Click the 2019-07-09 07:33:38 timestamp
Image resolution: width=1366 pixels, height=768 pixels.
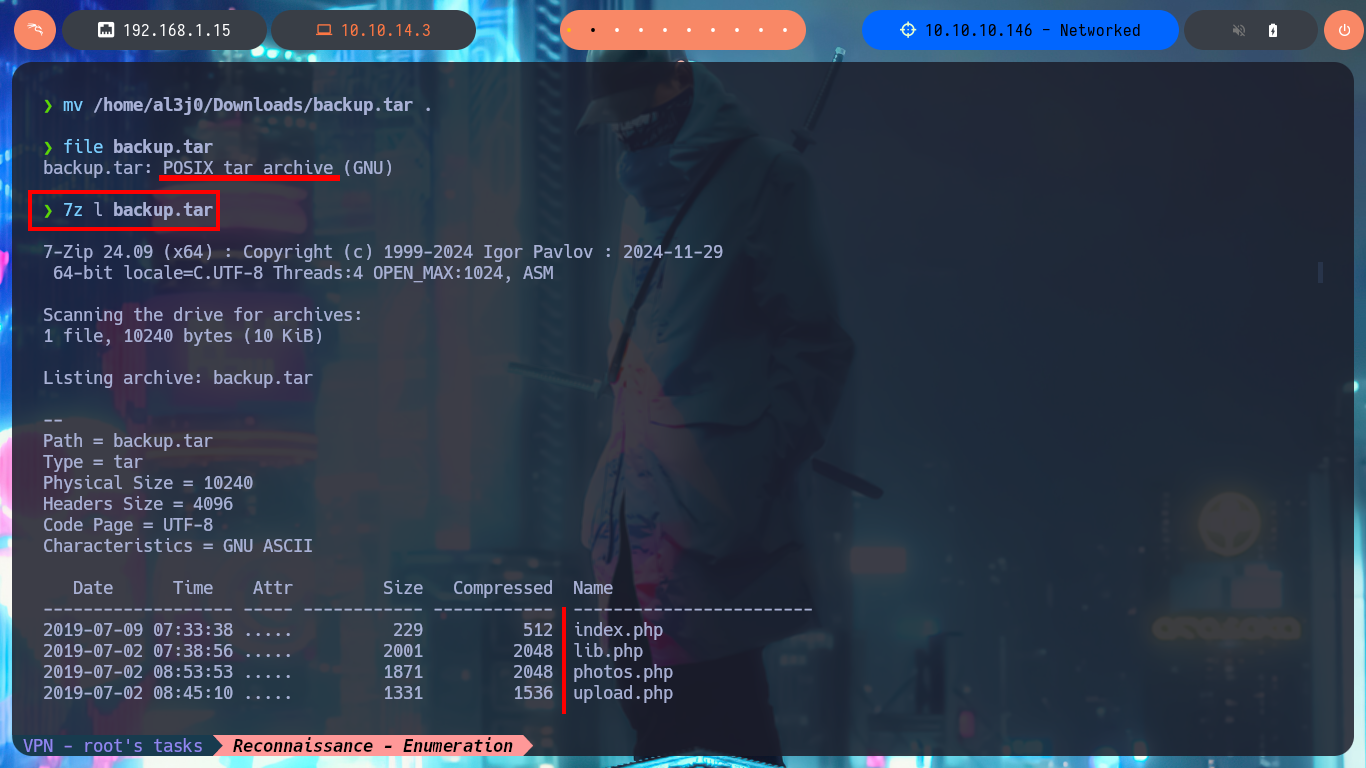tap(138, 630)
